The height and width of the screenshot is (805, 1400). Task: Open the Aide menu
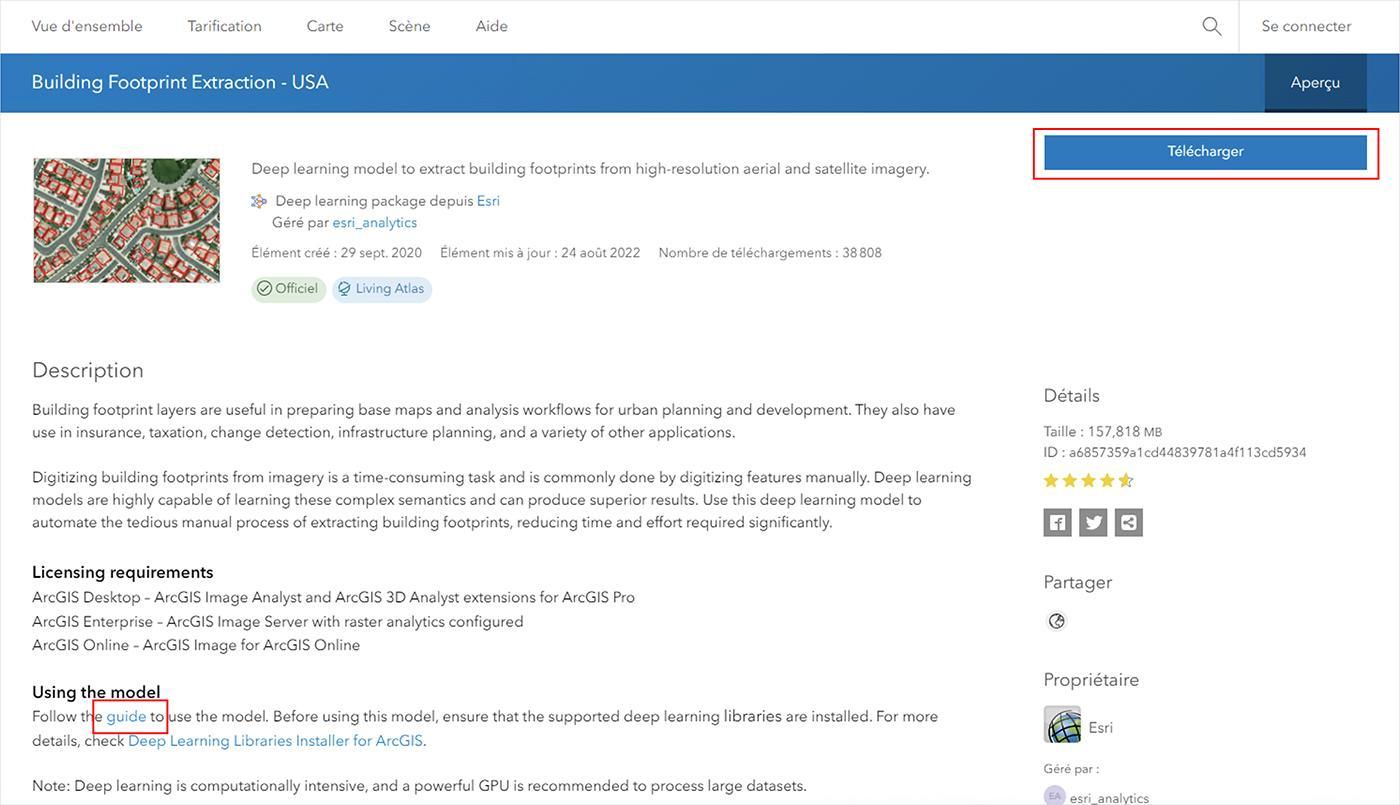tap(491, 26)
